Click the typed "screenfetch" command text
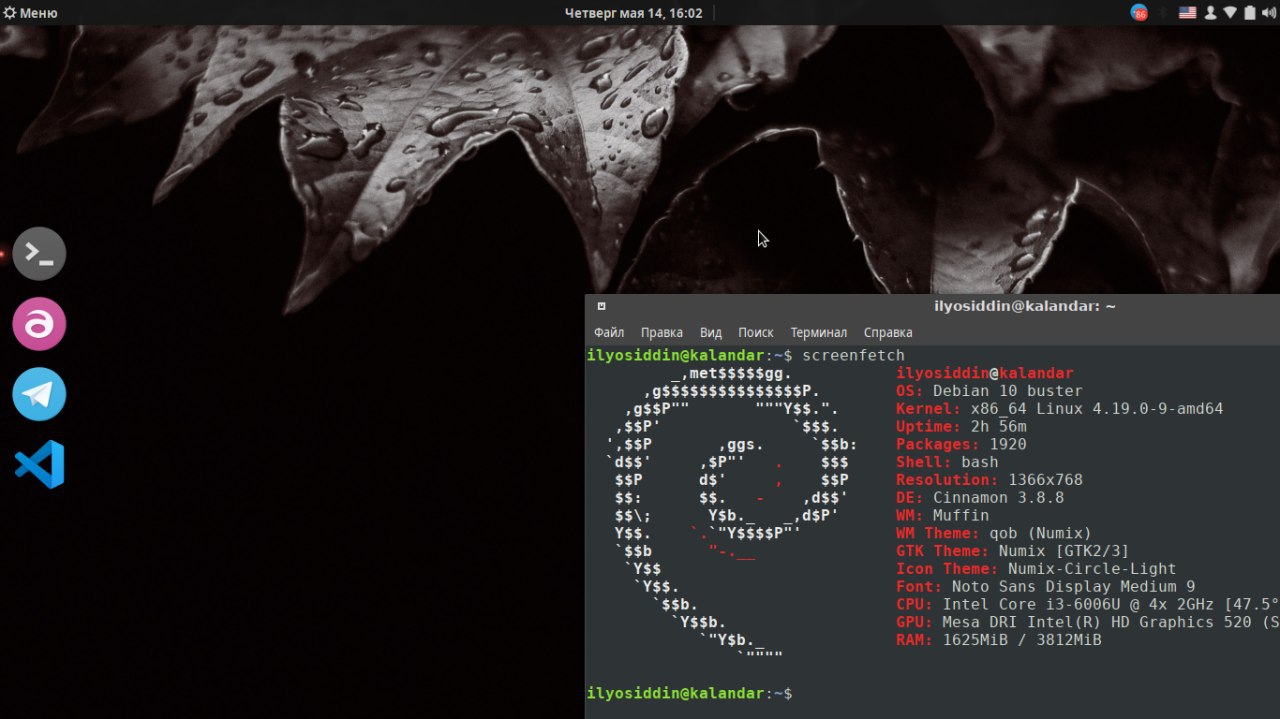The width and height of the screenshot is (1280, 719). click(x=853, y=356)
